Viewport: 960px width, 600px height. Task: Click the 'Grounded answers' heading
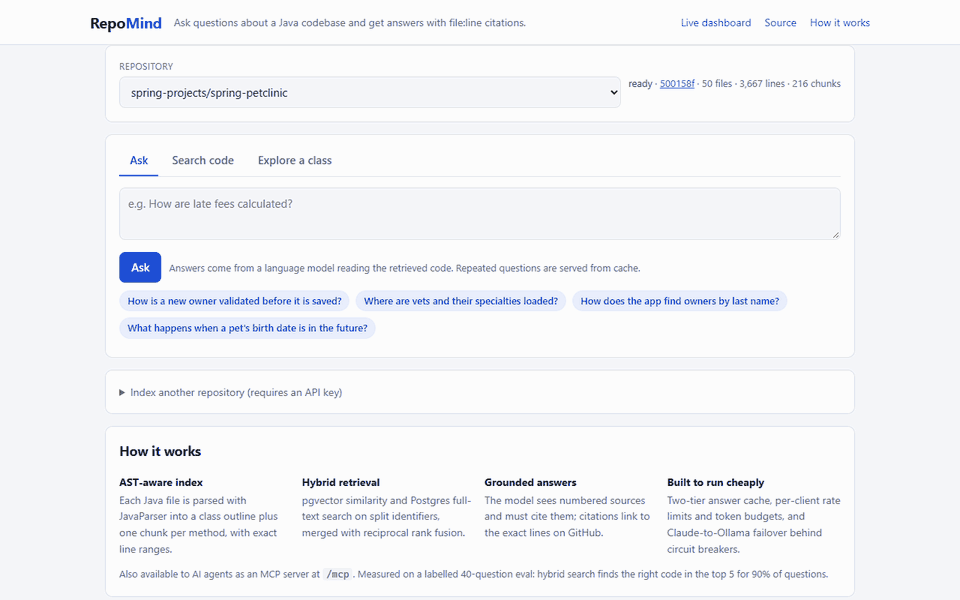pyautogui.click(x=530, y=482)
